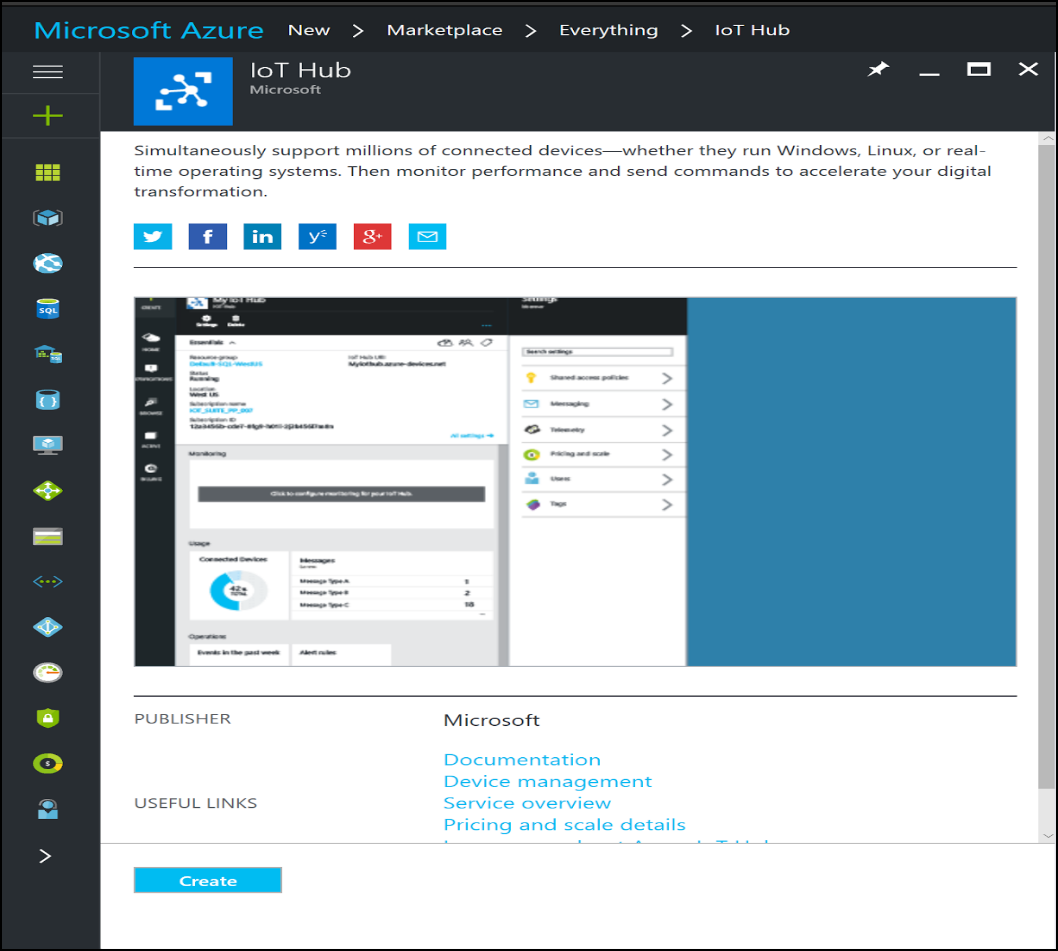
Task: Open Azure Active Directory diamond icon
Action: [x=48, y=627]
